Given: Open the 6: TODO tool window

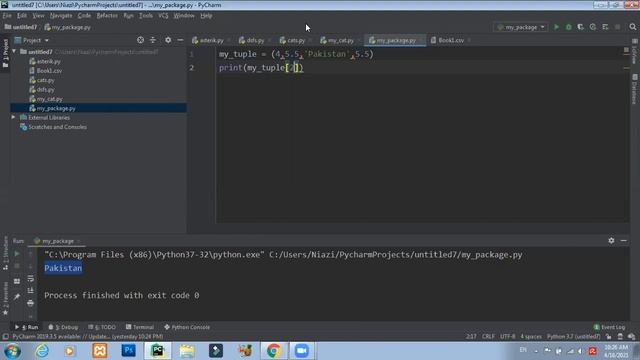Looking at the screenshot, I should pos(102,327).
